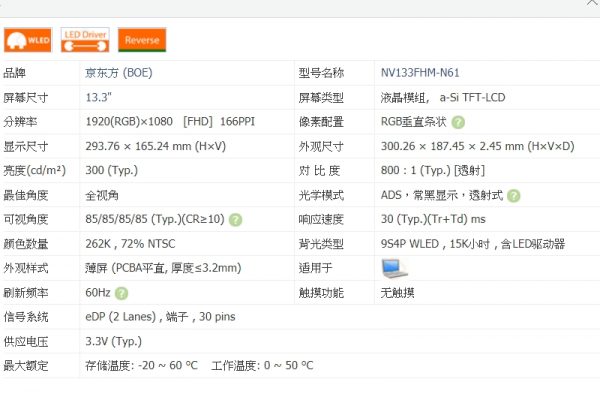
Task: Click help icon after 85/85/85/85 viewing angle
Action: click(x=235, y=220)
